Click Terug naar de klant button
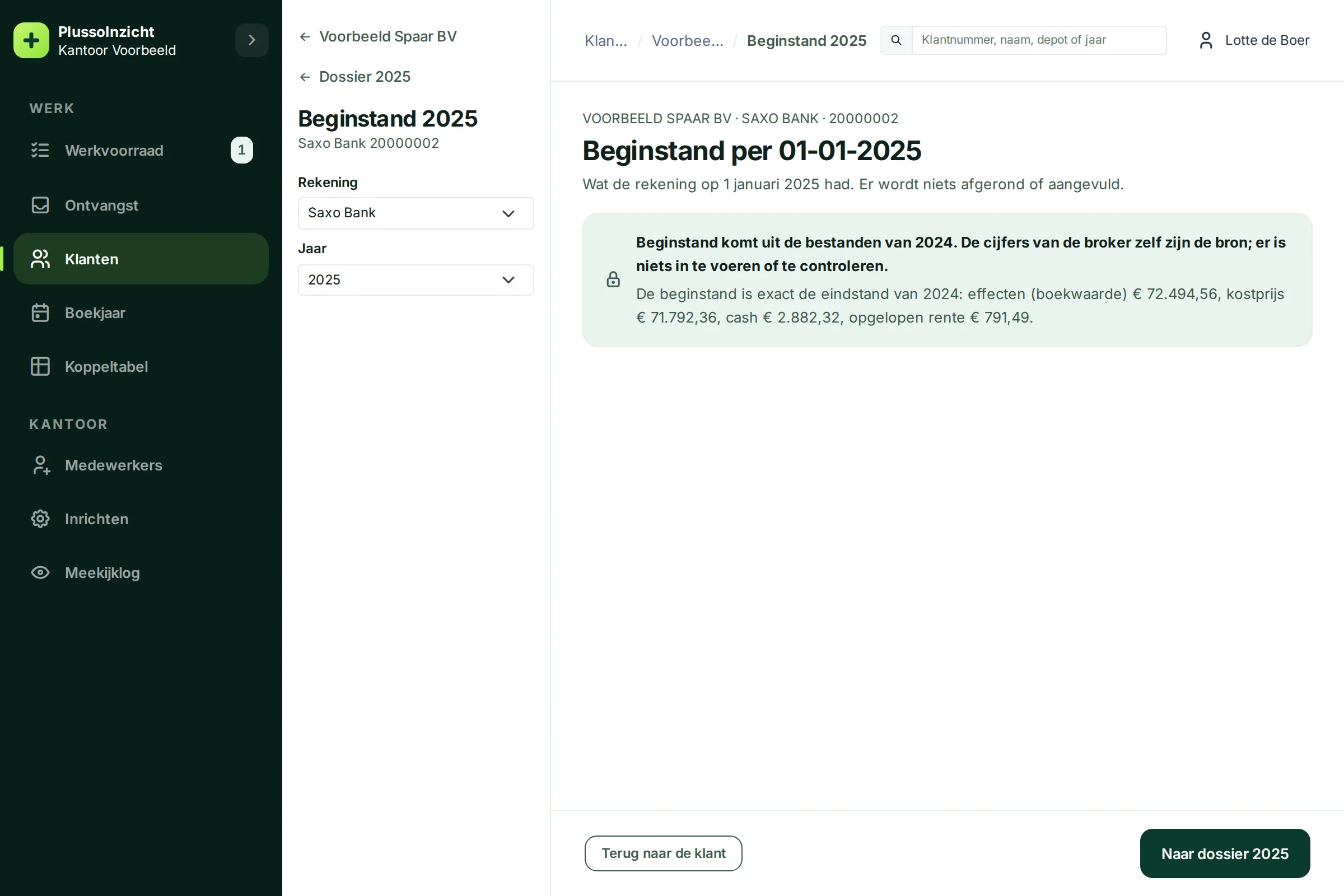 tap(663, 853)
